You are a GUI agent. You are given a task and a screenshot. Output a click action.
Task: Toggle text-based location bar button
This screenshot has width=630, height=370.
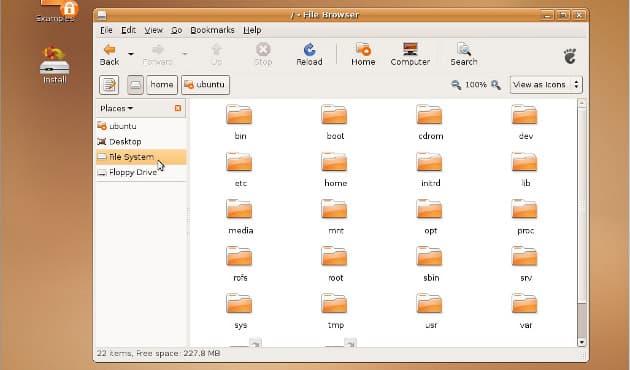109,85
